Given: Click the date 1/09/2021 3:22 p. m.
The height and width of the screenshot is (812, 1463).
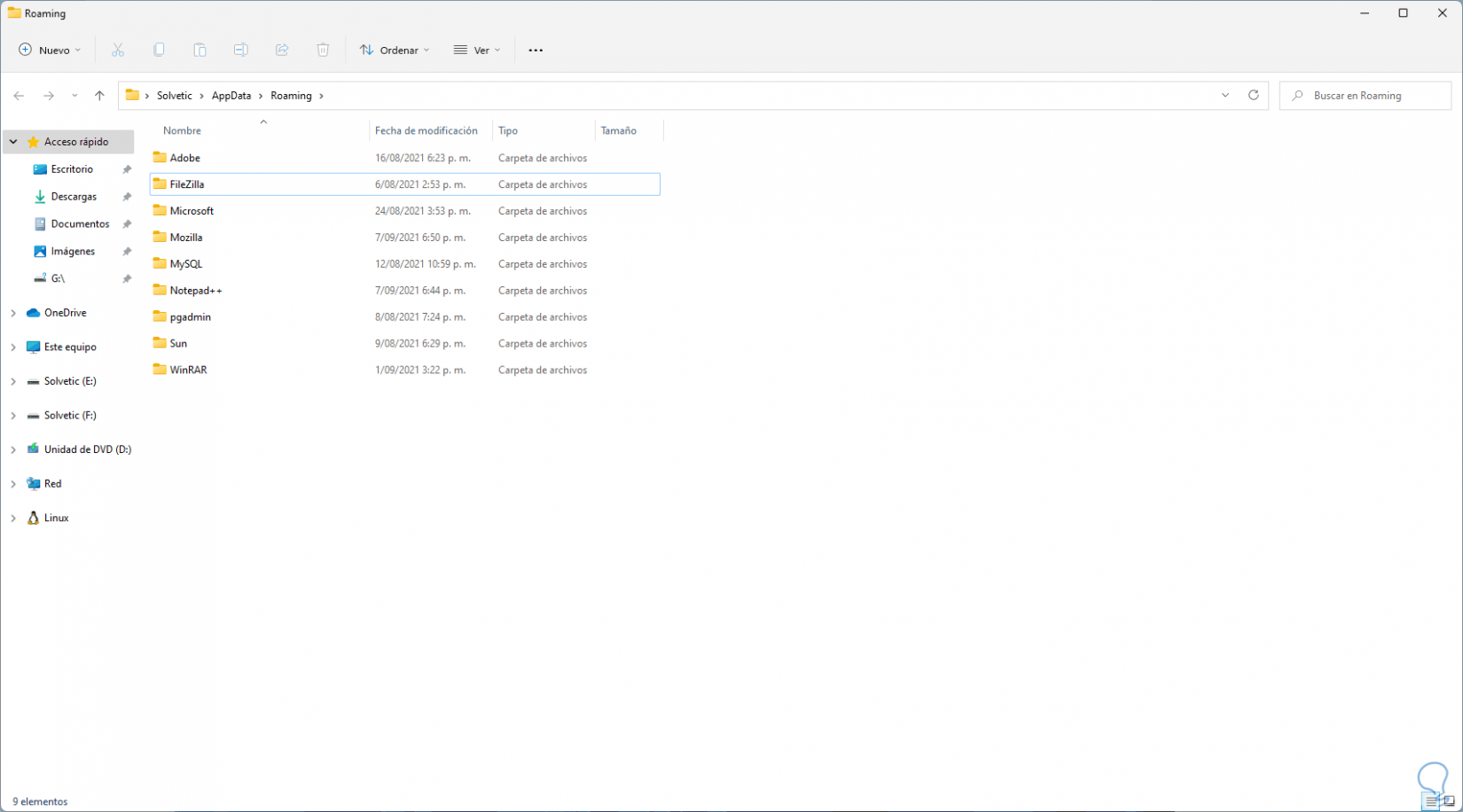Looking at the screenshot, I should click(x=420, y=370).
